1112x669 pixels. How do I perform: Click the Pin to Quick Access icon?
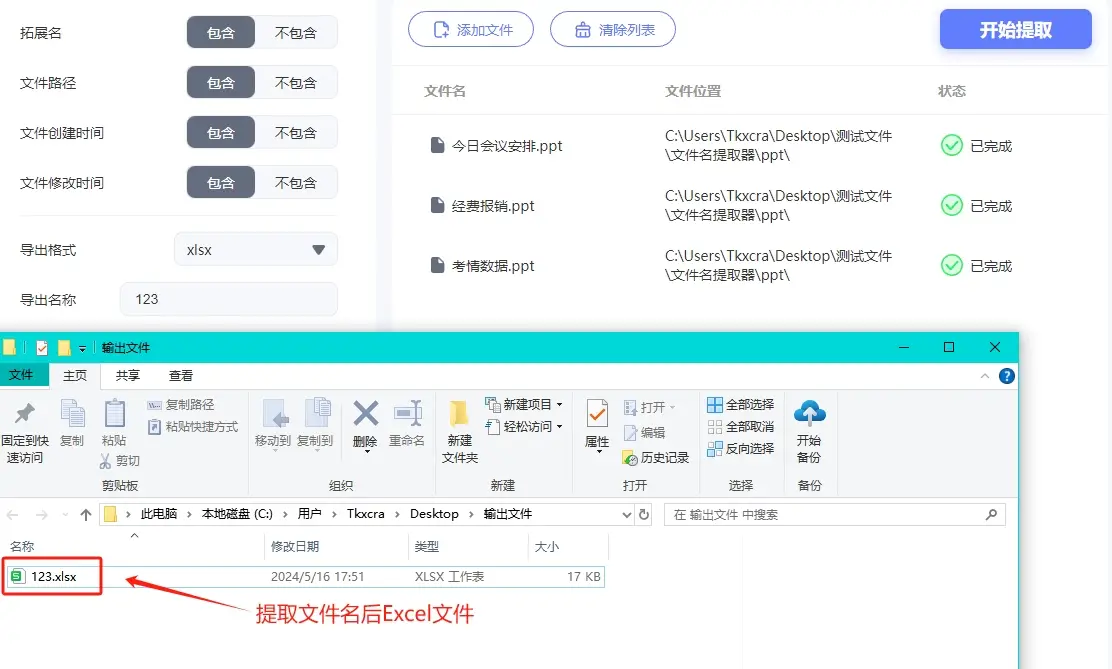[x=24, y=414]
